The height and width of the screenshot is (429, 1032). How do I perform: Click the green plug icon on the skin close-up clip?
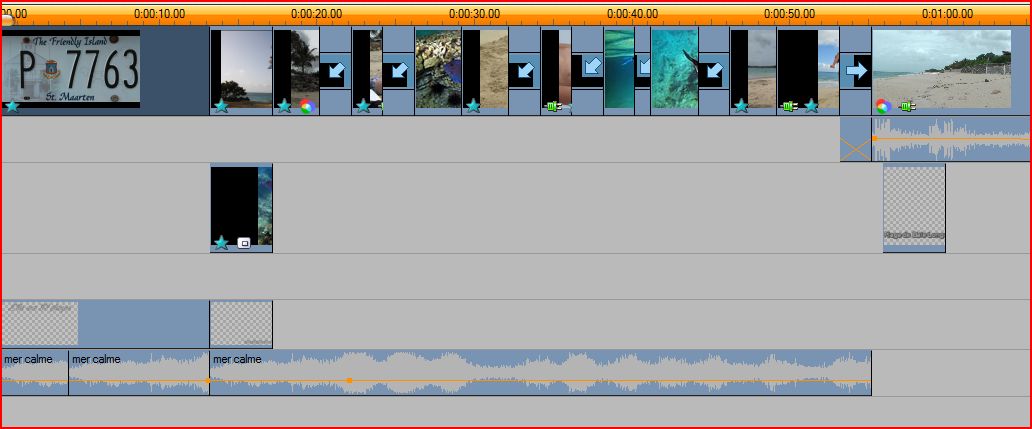(x=554, y=106)
